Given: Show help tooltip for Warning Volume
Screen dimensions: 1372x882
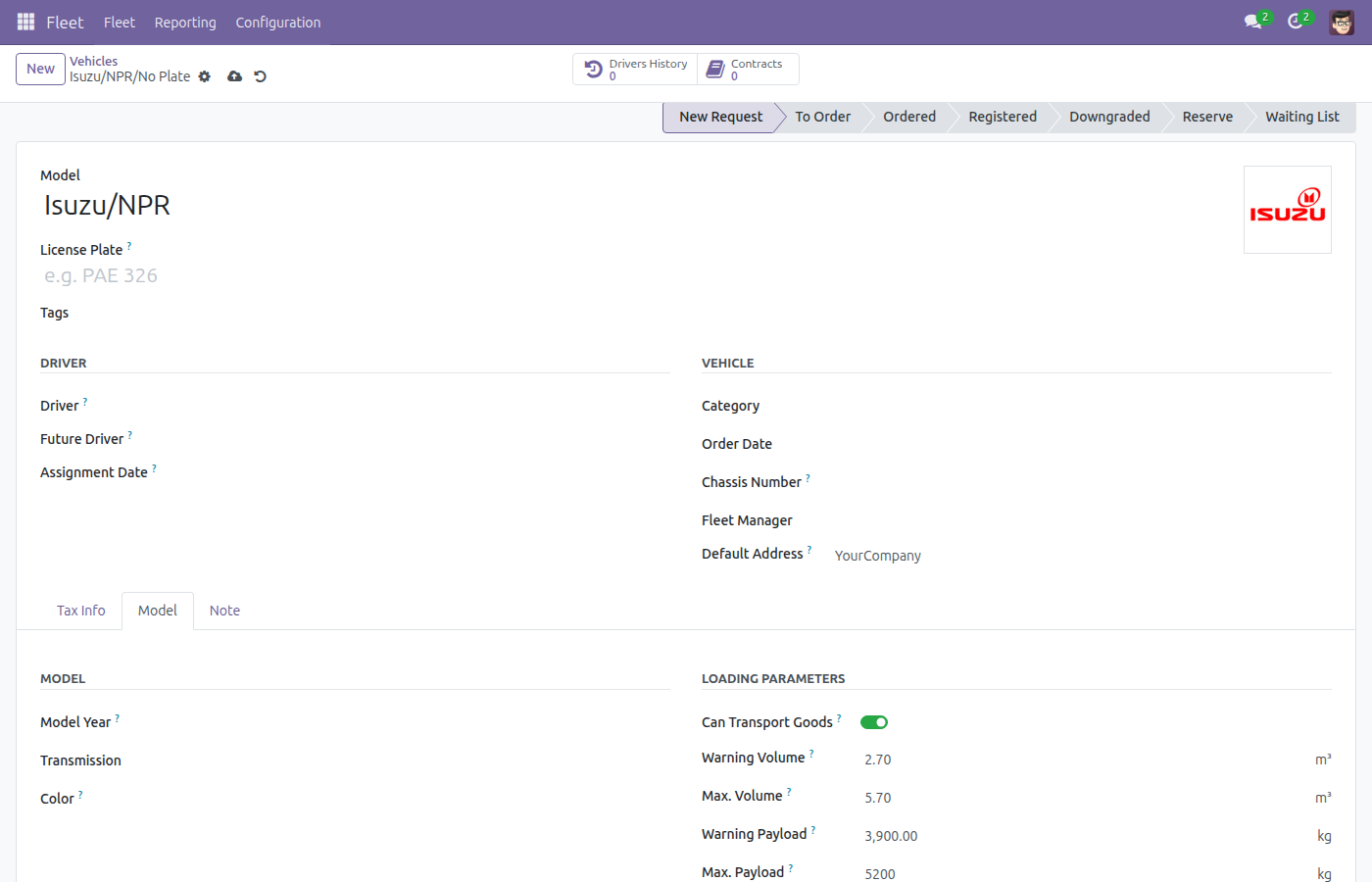Looking at the screenshot, I should click(811, 753).
